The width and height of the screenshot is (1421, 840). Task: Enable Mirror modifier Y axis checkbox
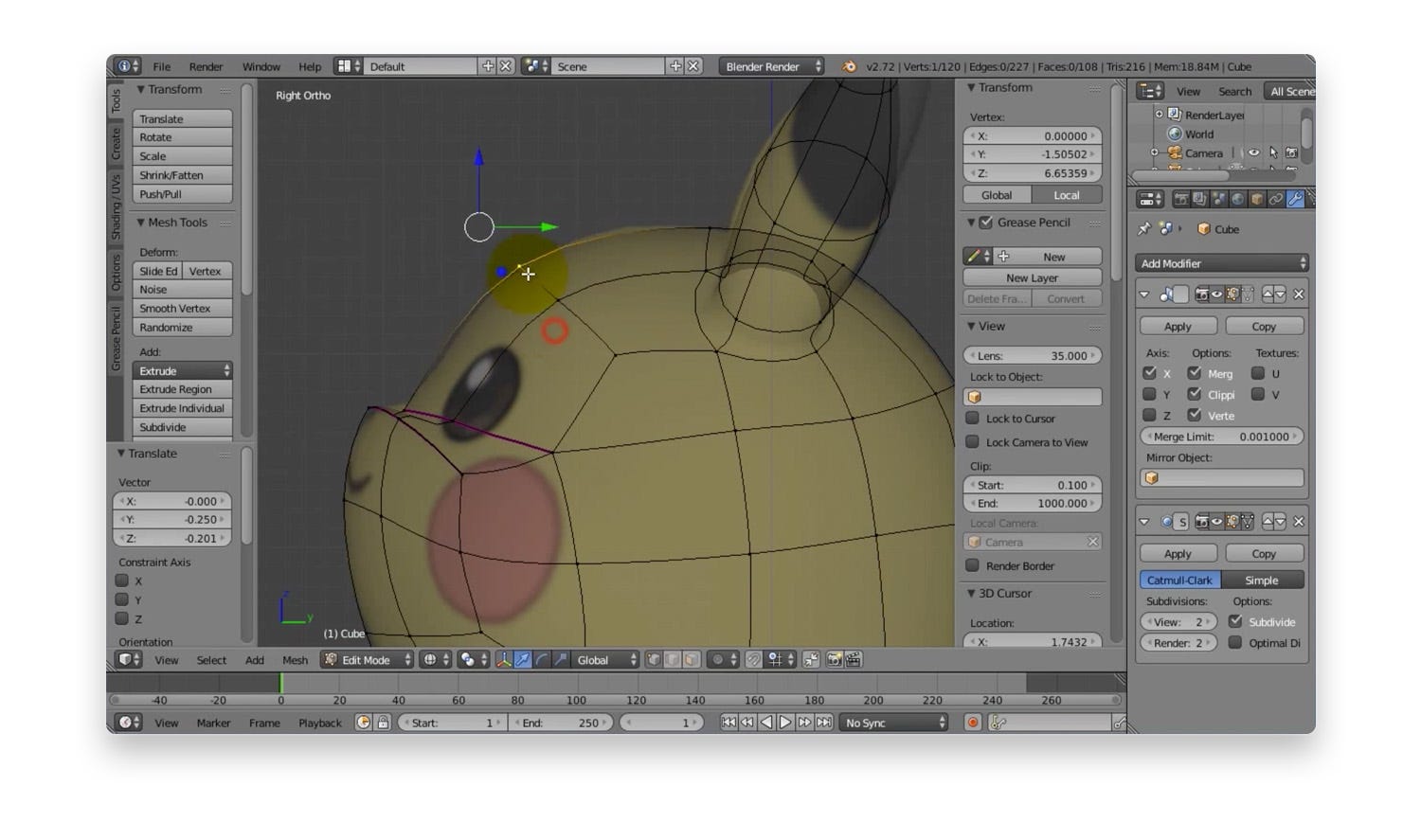pyautogui.click(x=1149, y=394)
